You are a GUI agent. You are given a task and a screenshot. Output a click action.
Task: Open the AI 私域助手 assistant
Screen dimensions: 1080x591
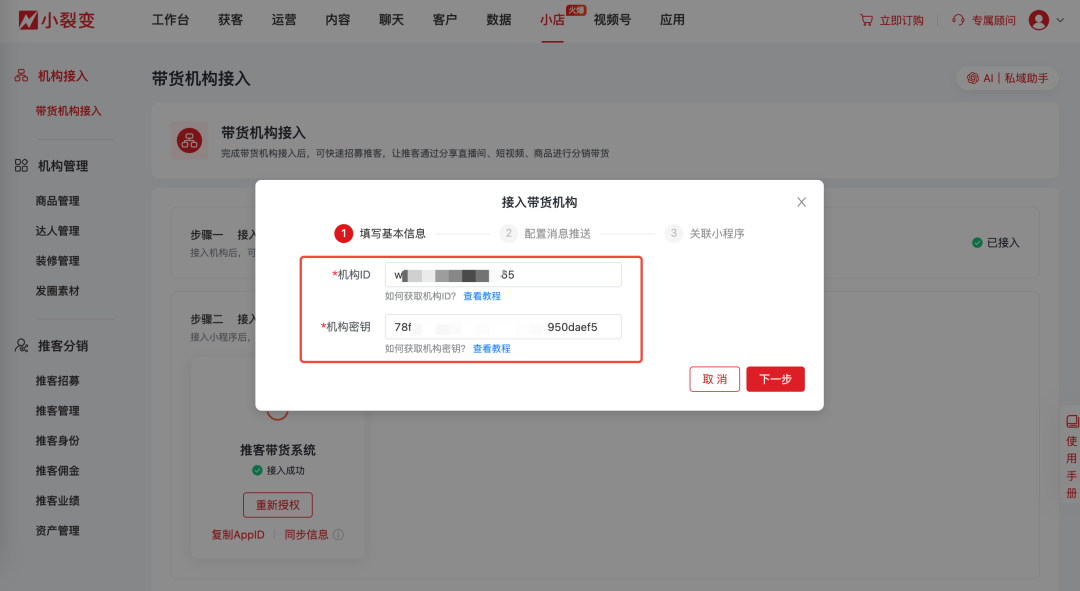pyautogui.click(x=1007, y=77)
